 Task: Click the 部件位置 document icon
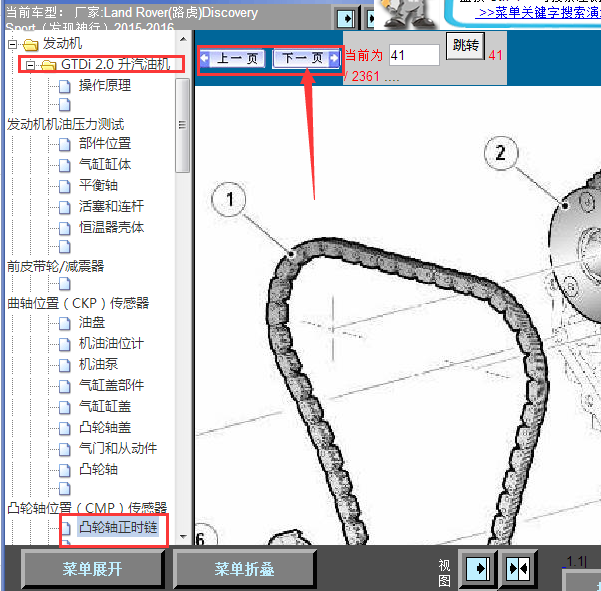pos(64,145)
